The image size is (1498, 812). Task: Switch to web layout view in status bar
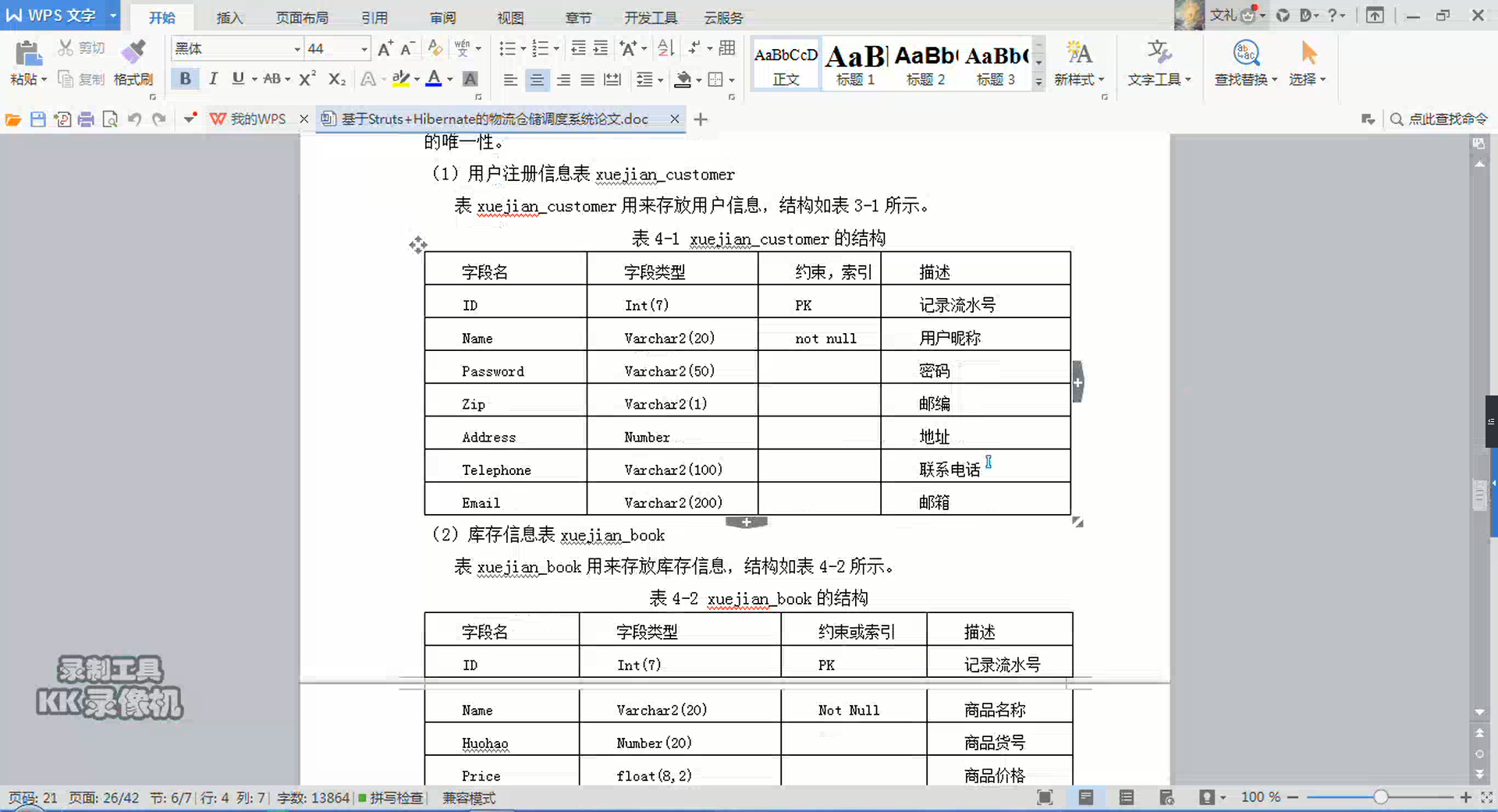click(x=1166, y=797)
